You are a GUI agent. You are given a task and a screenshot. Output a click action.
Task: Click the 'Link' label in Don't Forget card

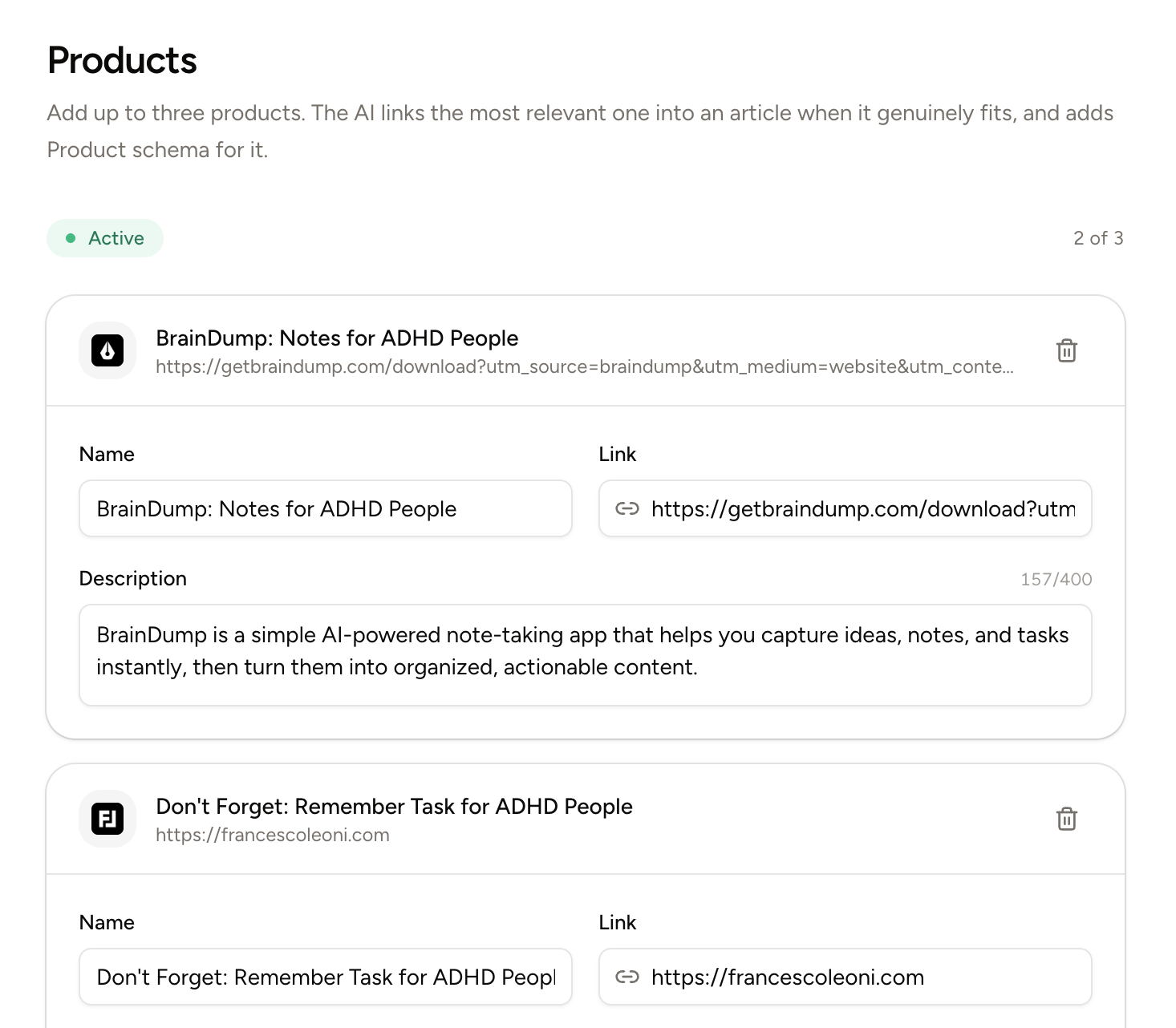tap(618, 922)
